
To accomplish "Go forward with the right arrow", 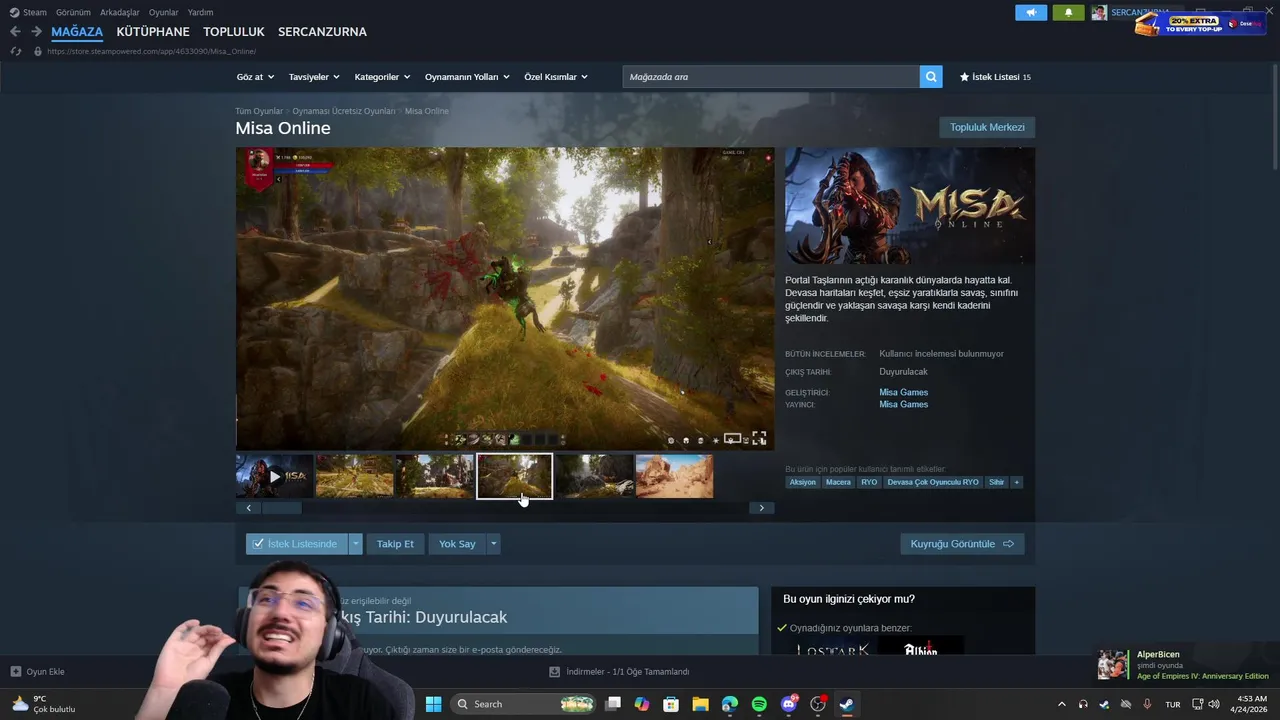I will pos(36,32).
